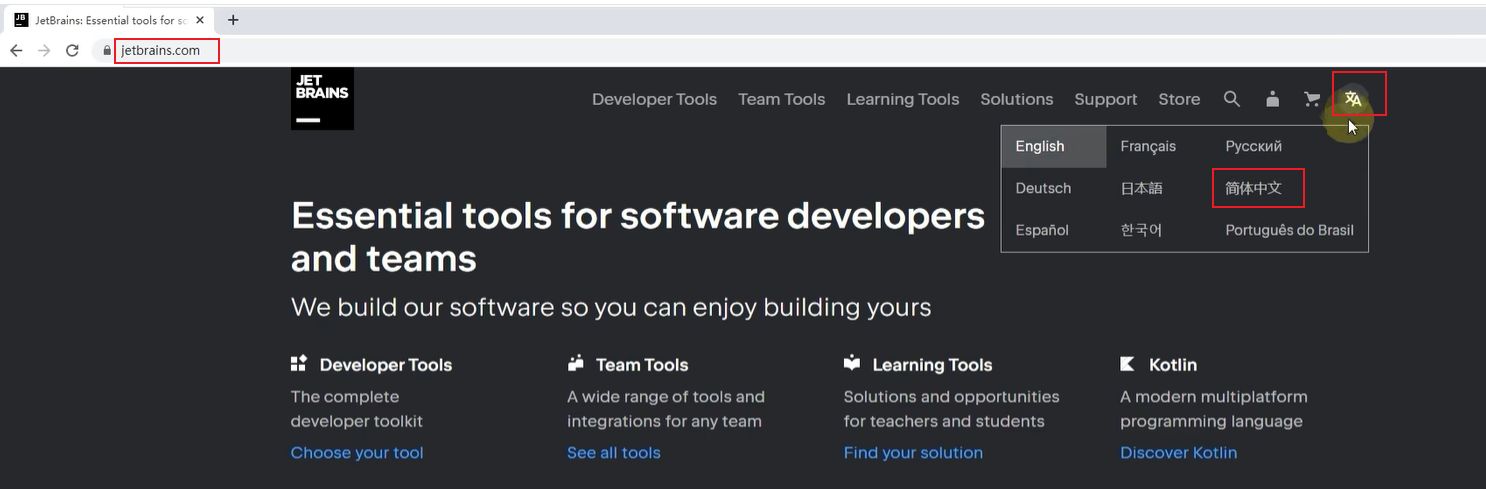Click the See all tools link
Image resolution: width=1486 pixels, height=489 pixels.
point(613,453)
